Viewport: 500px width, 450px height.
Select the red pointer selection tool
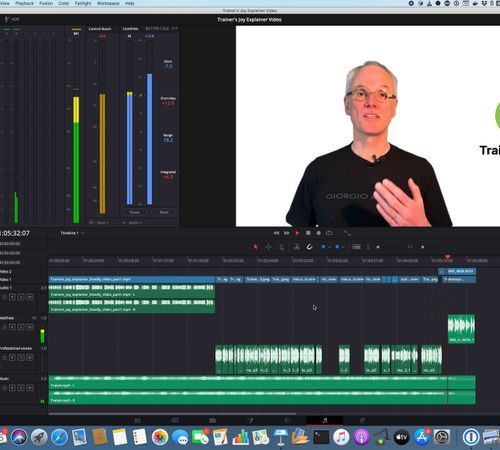[256, 247]
